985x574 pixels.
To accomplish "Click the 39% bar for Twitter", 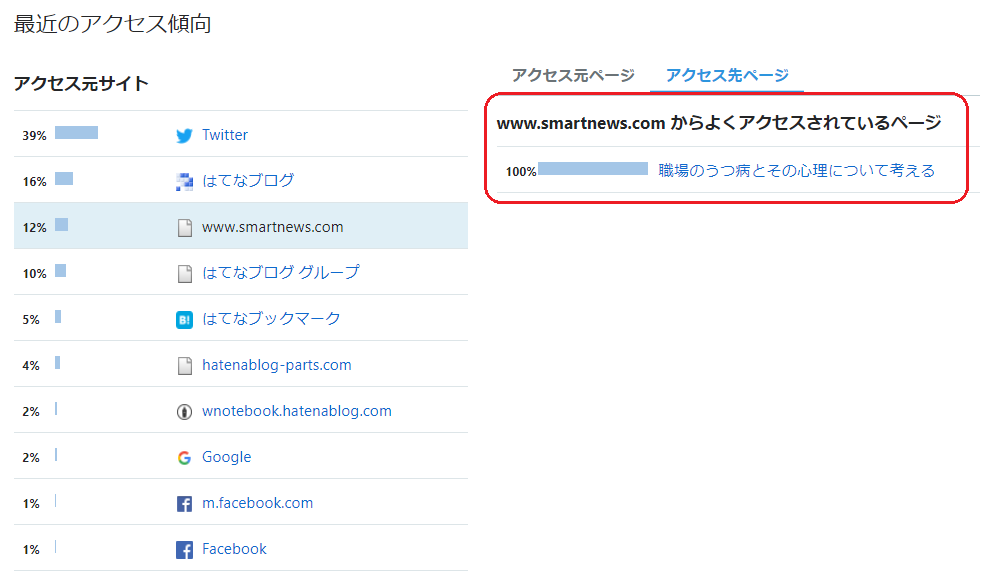I will [77, 133].
